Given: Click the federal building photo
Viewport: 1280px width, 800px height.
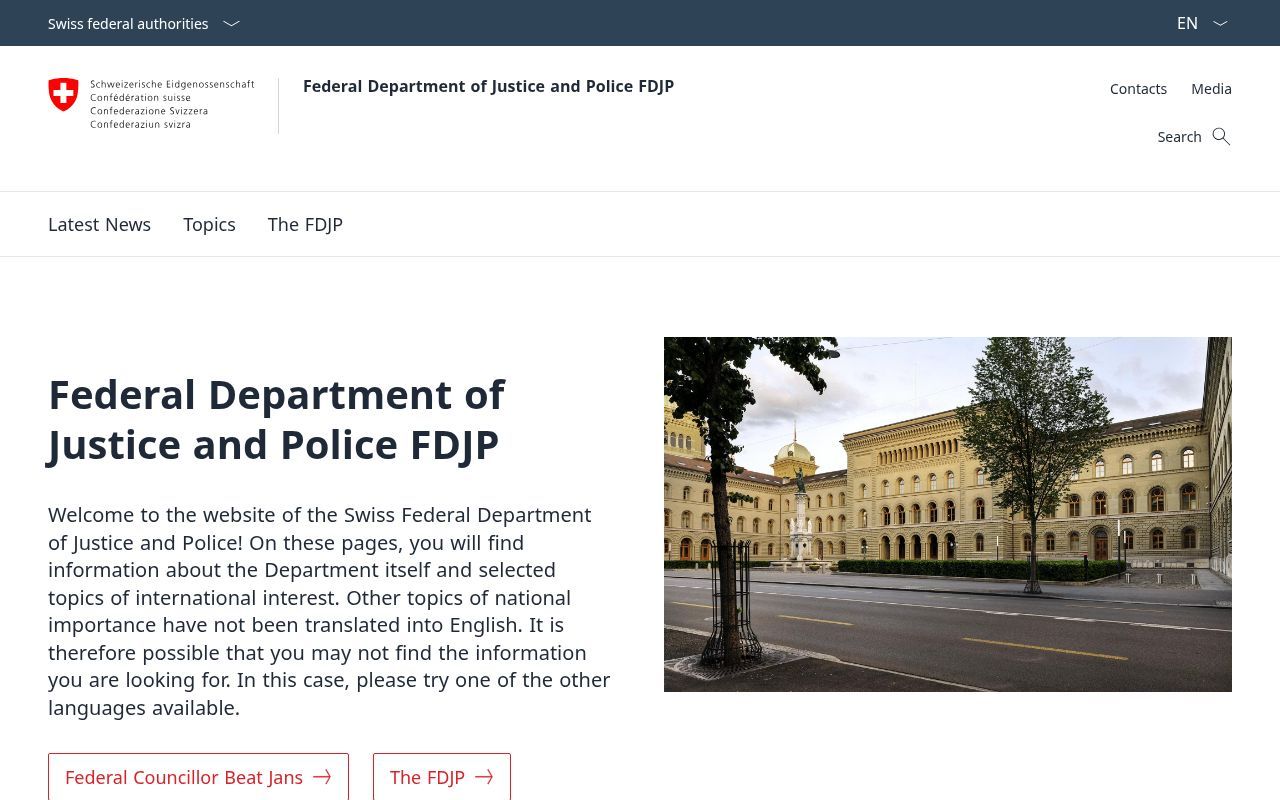Looking at the screenshot, I should (x=948, y=514).
